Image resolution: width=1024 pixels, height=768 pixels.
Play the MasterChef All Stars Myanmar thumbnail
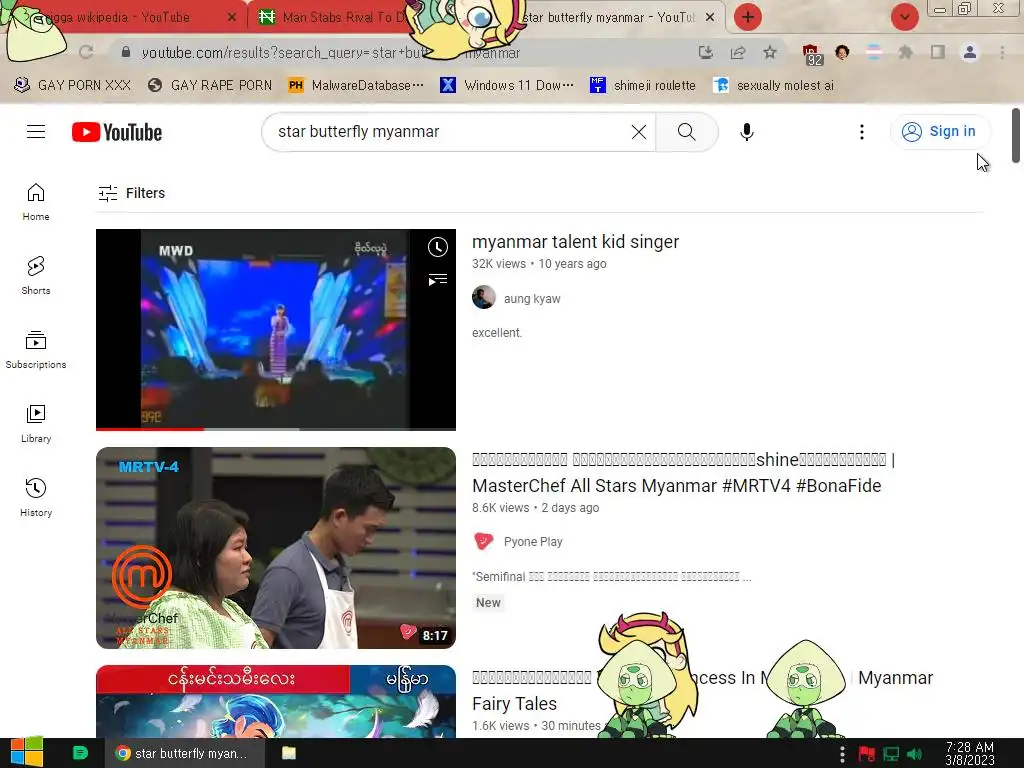click(x=276, y=548)
